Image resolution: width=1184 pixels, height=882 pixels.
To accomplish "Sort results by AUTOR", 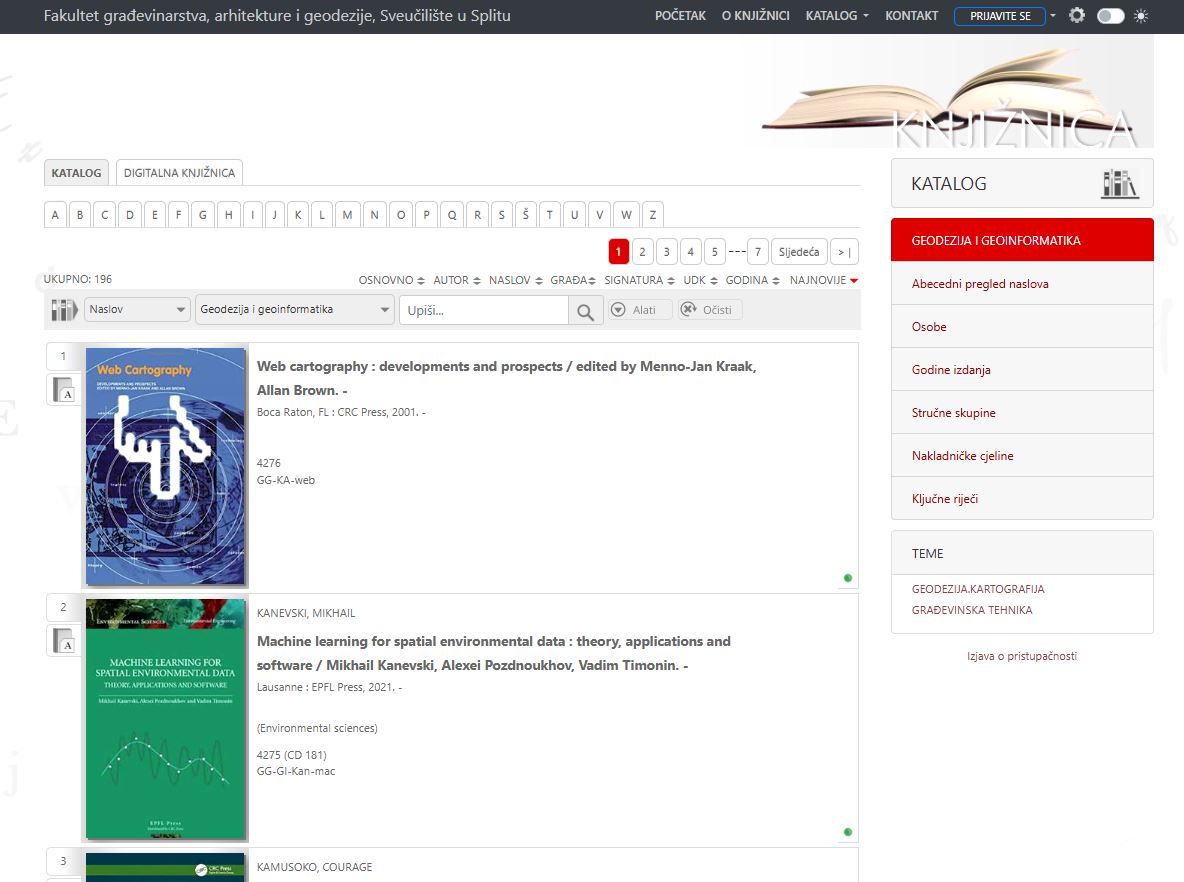I will 456,280.
